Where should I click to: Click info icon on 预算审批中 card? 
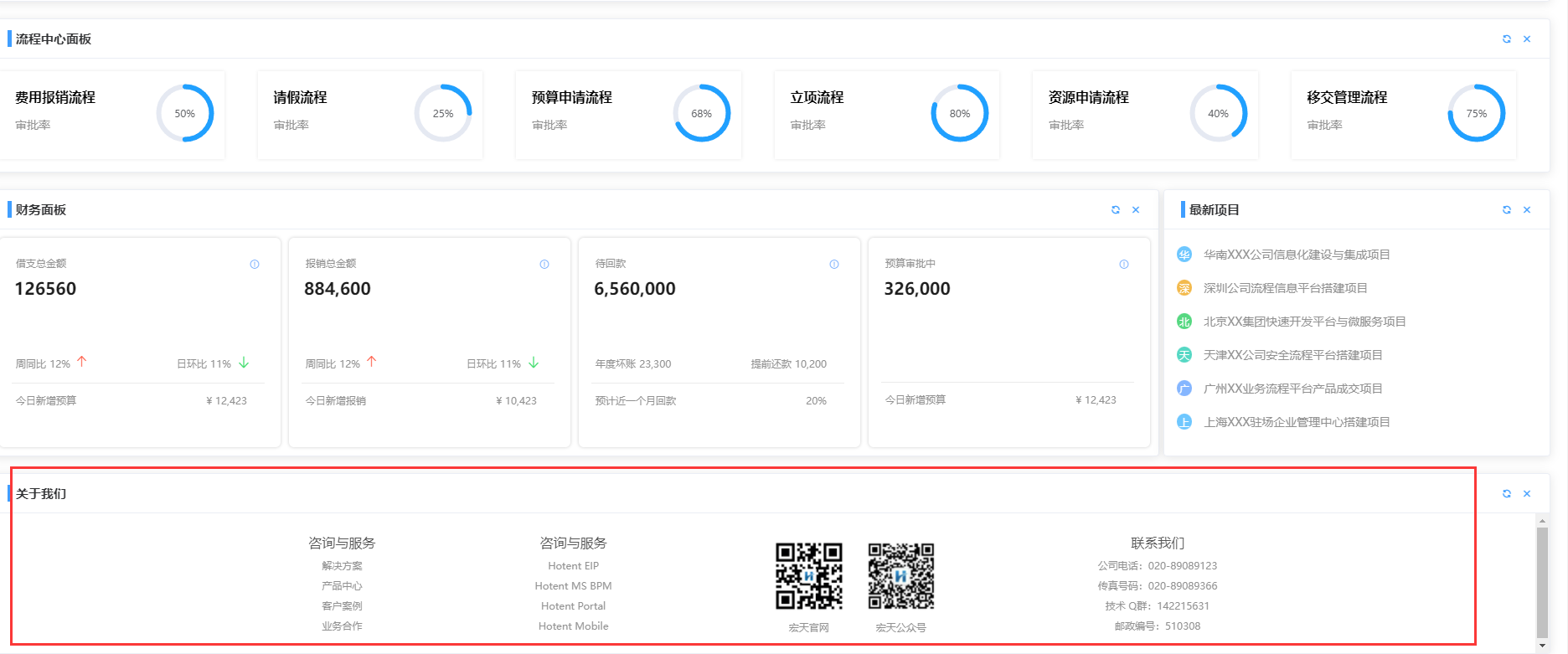(x=1124, y=265)
